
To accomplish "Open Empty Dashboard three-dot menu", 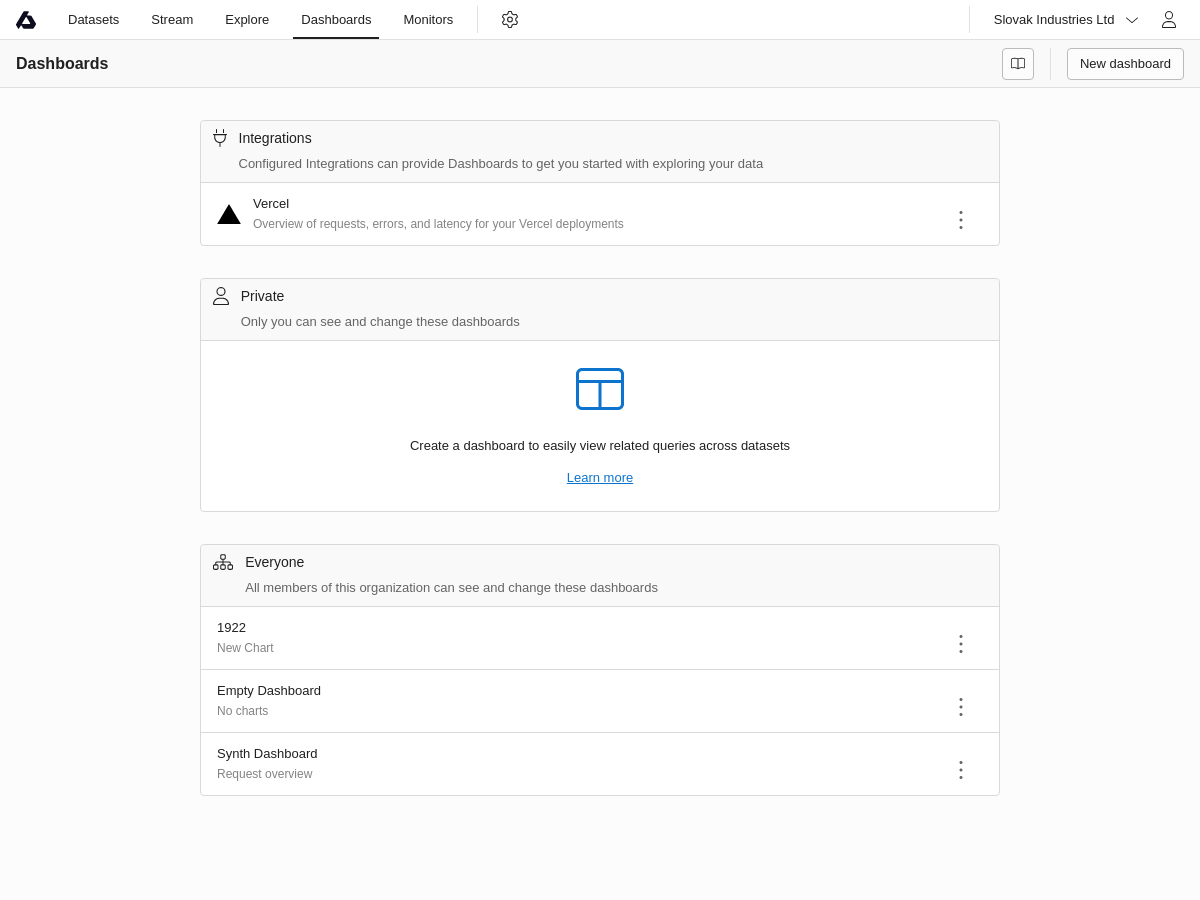I will [961, 707].
